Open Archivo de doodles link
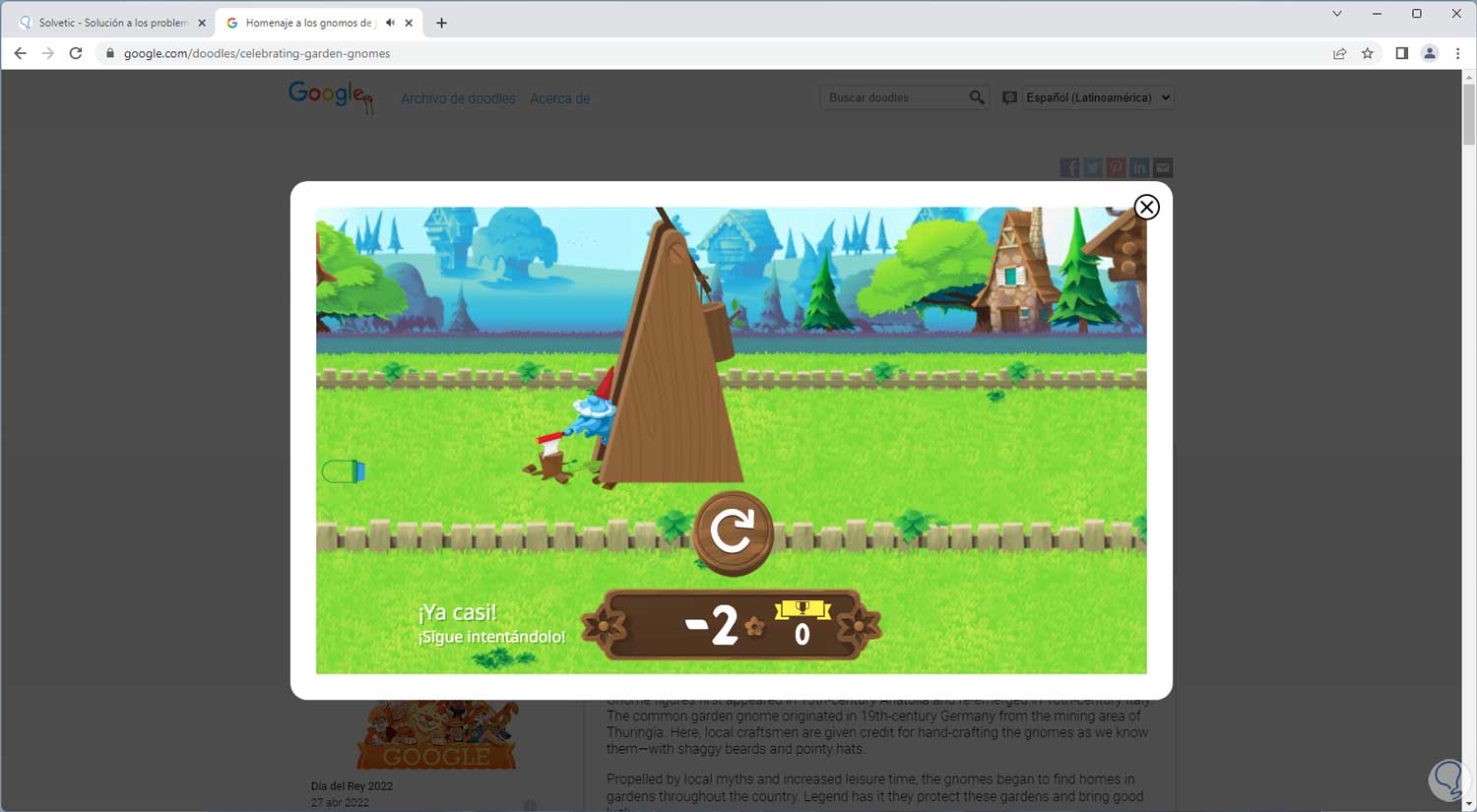The width and height of the screenshot is (1477, 812). (x=458, y=98)
